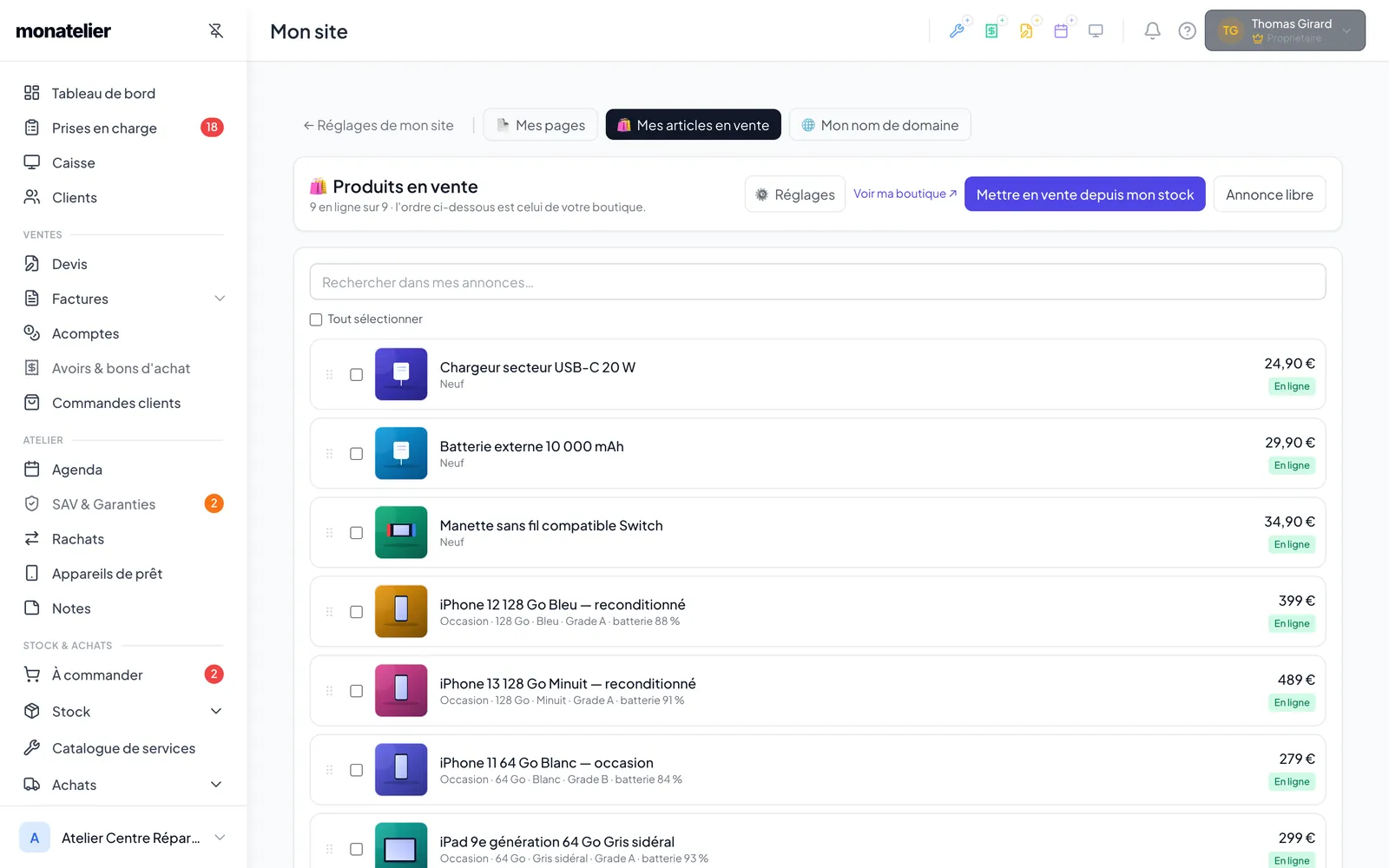Viewport: 1389px width, 868px height.
Task: Expand the Factures submenu chevron
Action: pyautogui.click(x=220, y=299)
